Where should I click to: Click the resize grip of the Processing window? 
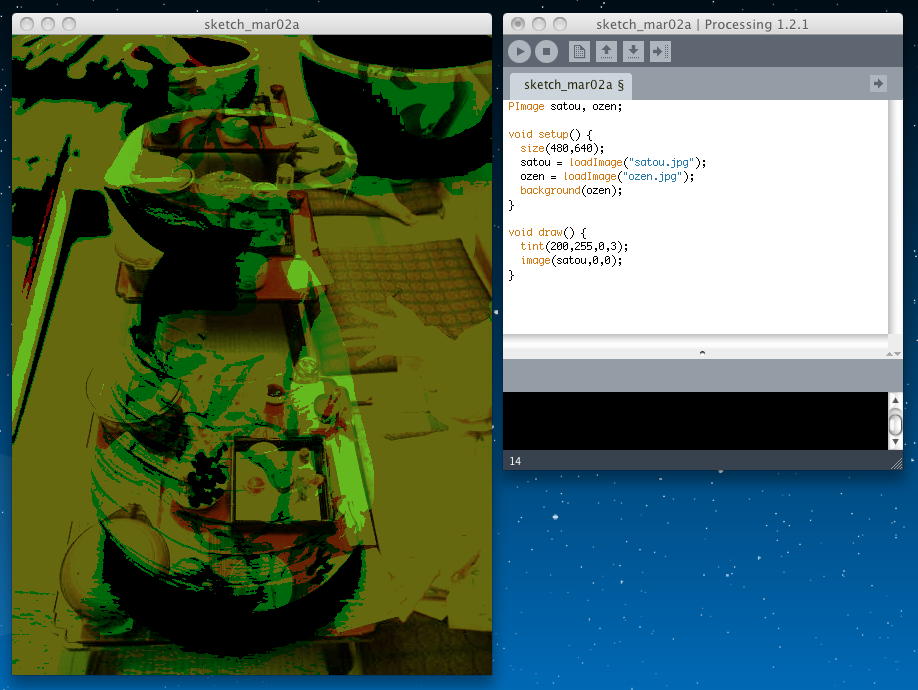(896, 464)
